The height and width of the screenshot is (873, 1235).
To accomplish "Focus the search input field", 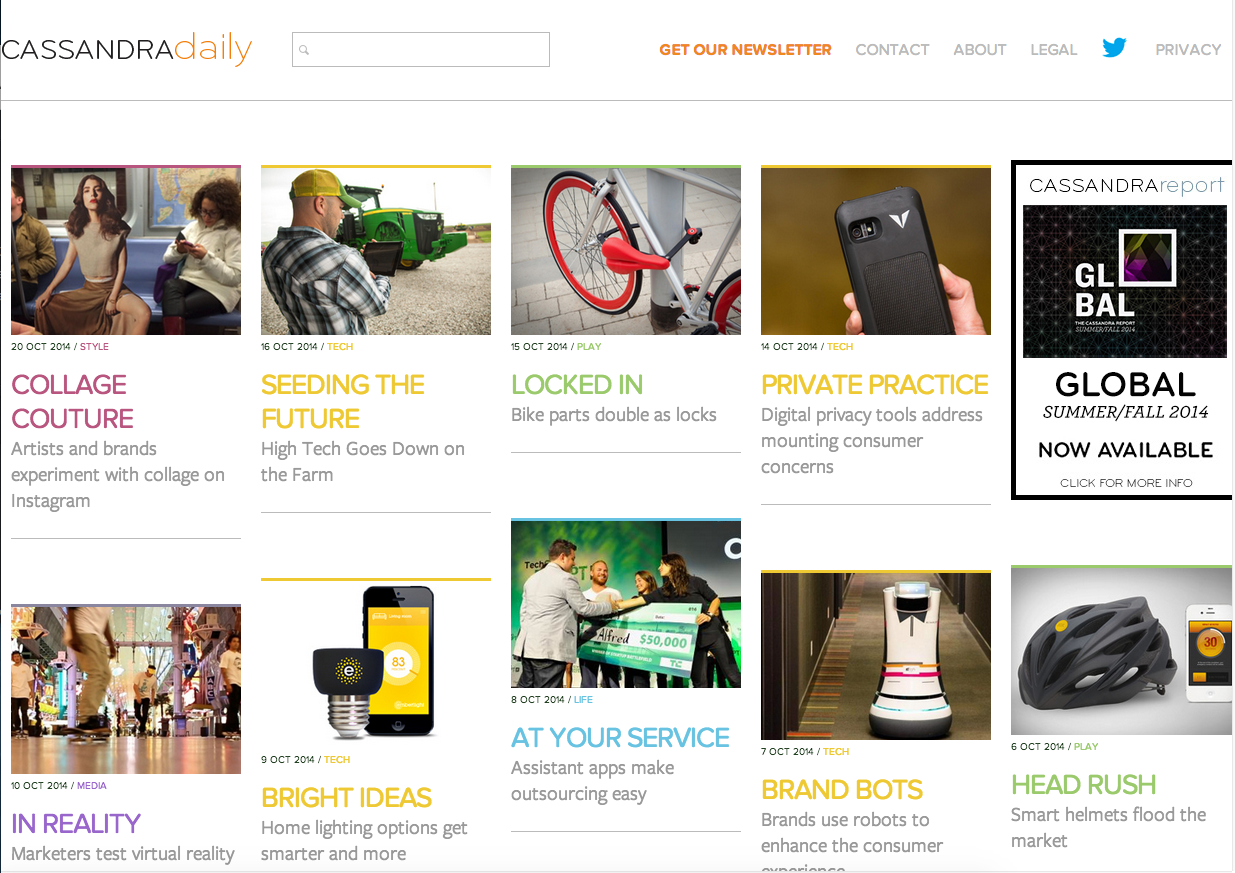I will (x=421, y=50).
